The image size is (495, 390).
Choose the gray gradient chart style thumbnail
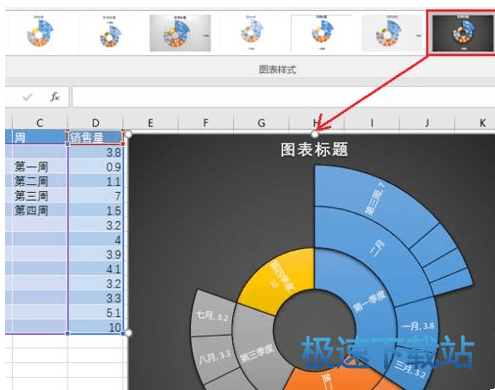pos(180,33)
